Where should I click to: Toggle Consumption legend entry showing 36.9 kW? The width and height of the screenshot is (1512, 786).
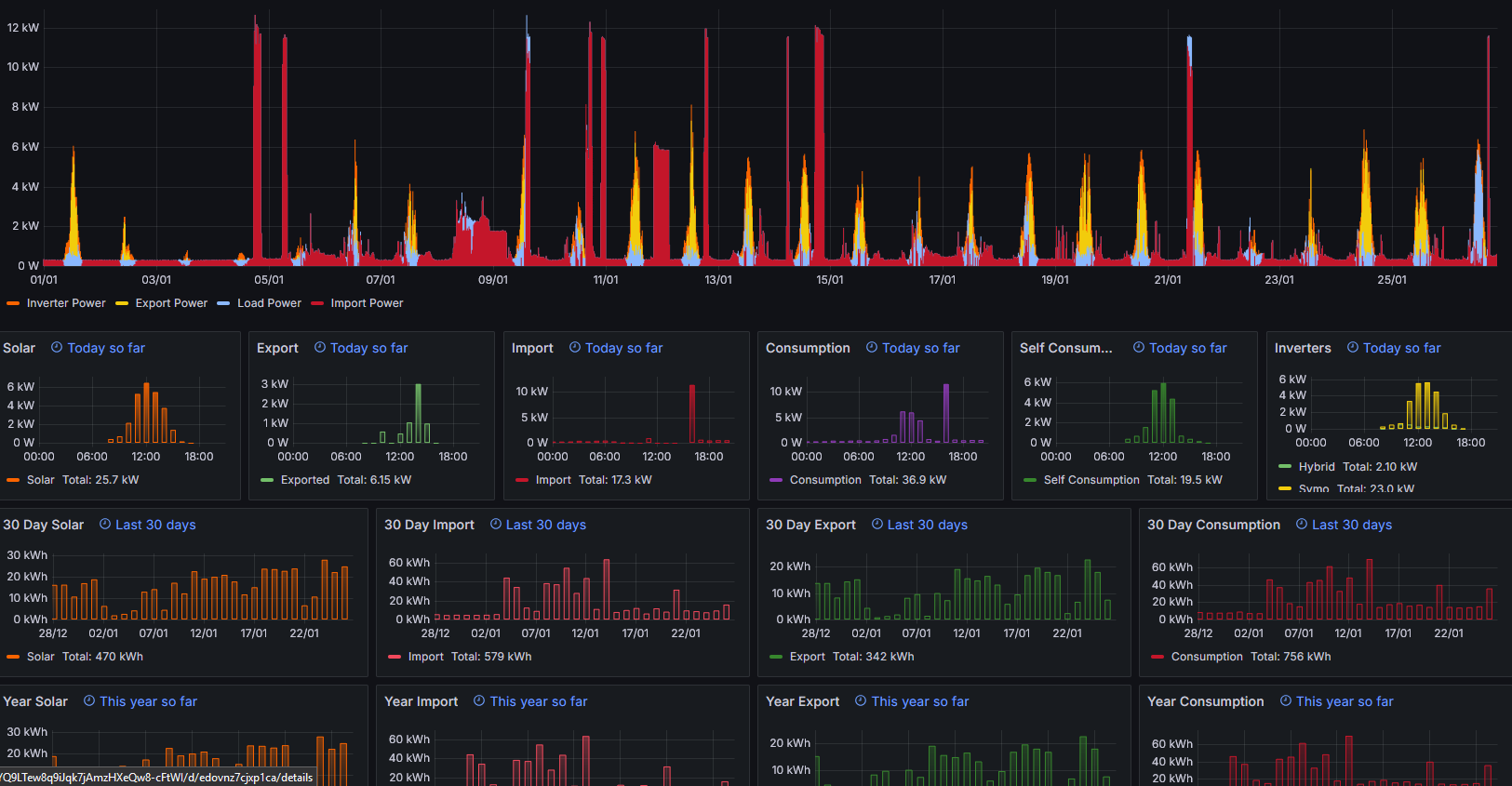click(x=825, y=480)
